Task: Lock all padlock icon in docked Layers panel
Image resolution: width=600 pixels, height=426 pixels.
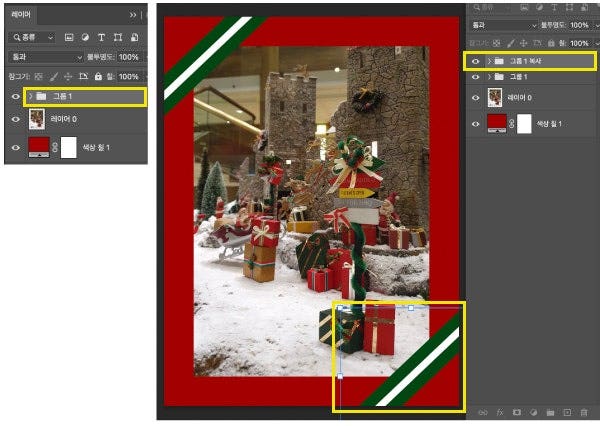Action: point(551,43)
